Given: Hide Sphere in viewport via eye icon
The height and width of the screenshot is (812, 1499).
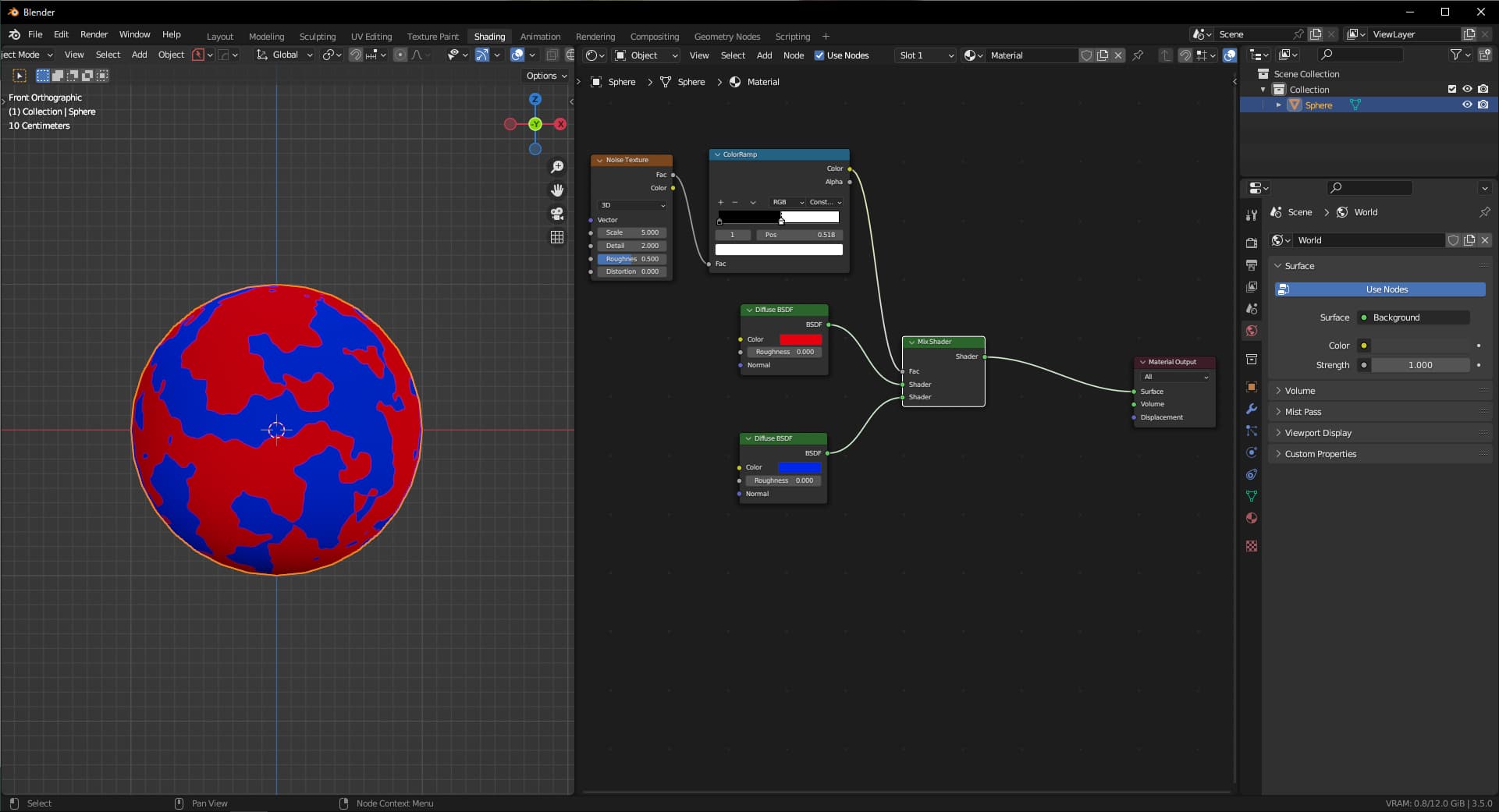Looking at the screenshot, I should pyautogui.click(x=1467, y=105).
